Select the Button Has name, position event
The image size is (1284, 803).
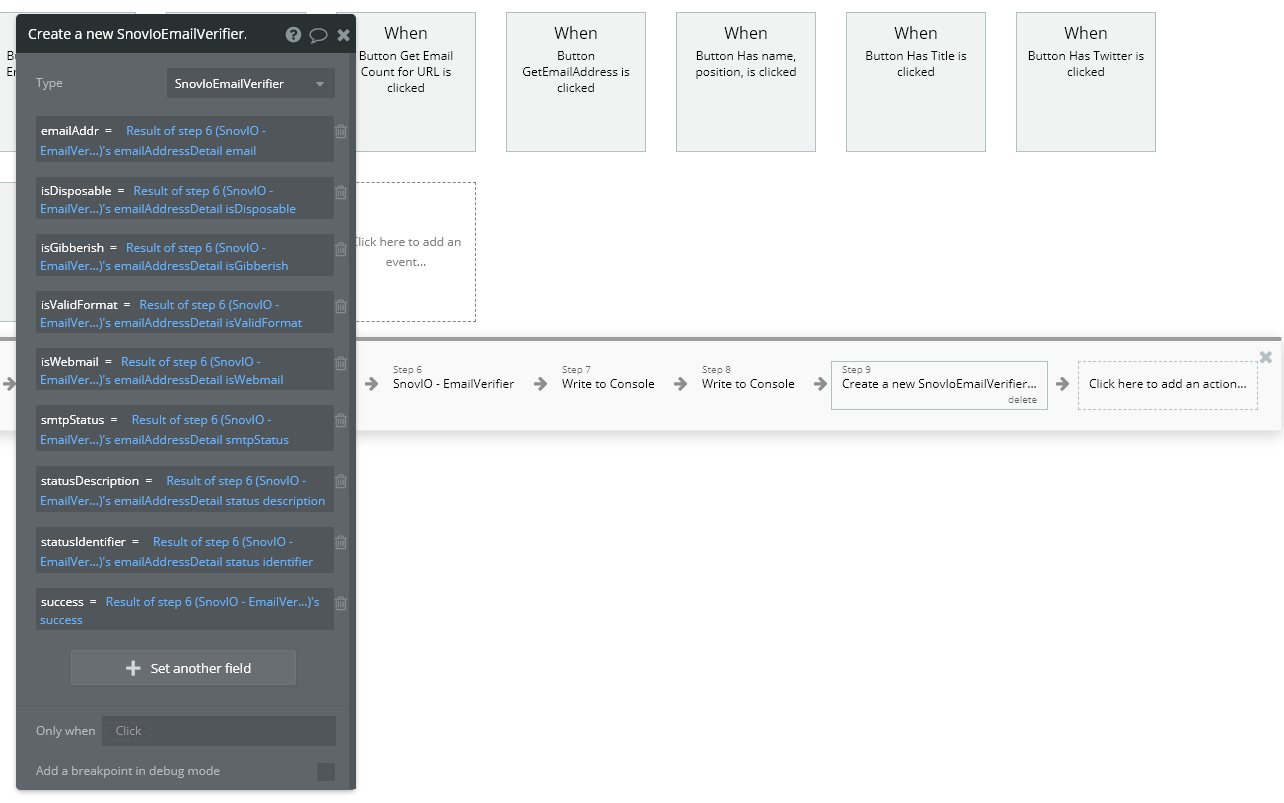click(746, 82)
